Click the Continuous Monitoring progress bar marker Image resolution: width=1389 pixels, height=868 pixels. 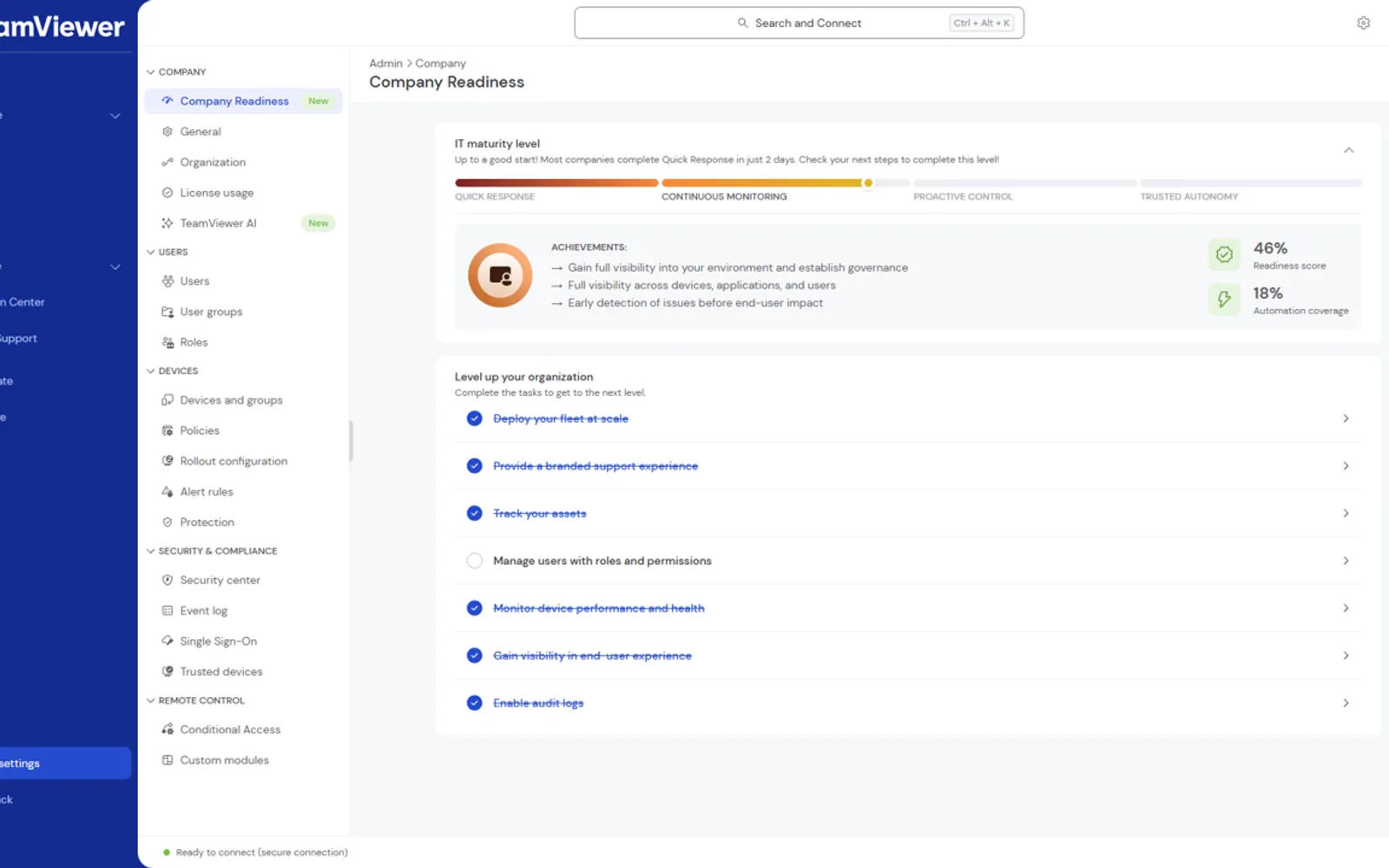868,183
